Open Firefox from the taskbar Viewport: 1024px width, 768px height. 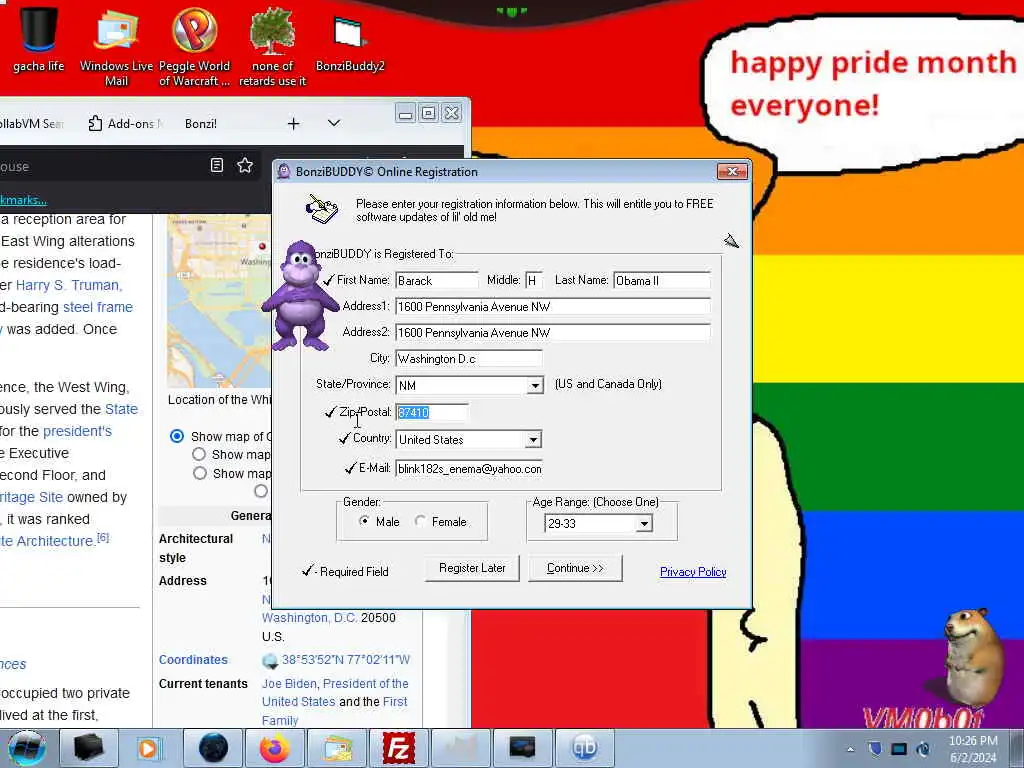pos(274,748)
